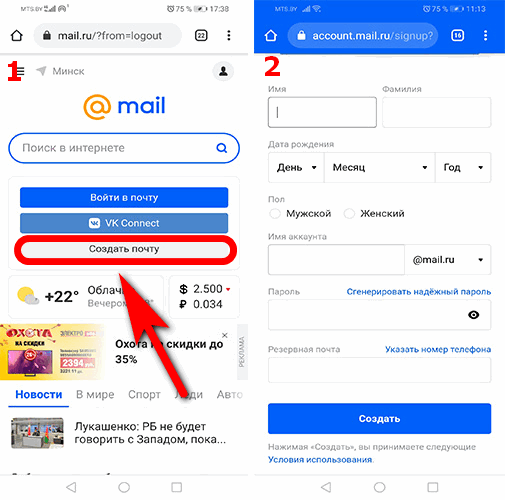The height and width of the screenshot is (500, 505).
Task: Click the Сгенерировать надёжный пароль link
Action: (x=419, y=292)
